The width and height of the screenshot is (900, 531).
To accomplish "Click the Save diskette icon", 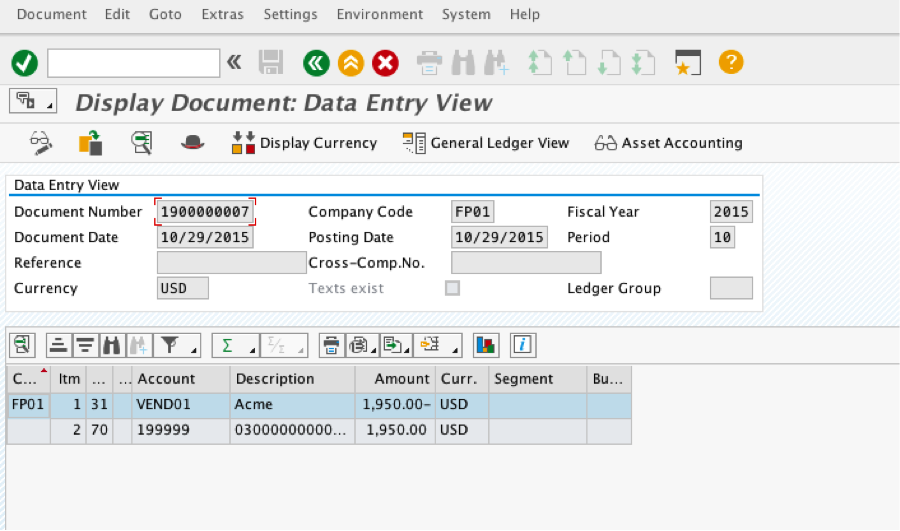I will (271, 62).
